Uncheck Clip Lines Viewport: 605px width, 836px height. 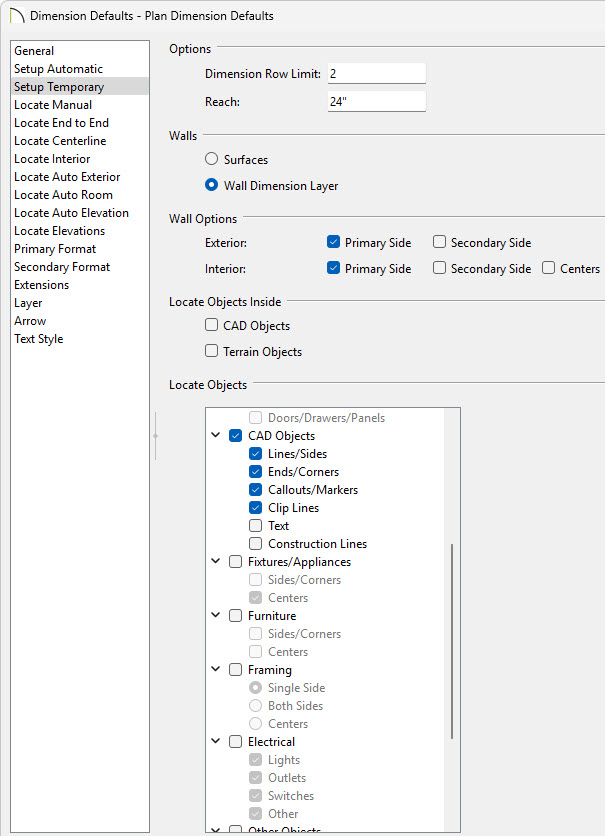pos(256,508)
